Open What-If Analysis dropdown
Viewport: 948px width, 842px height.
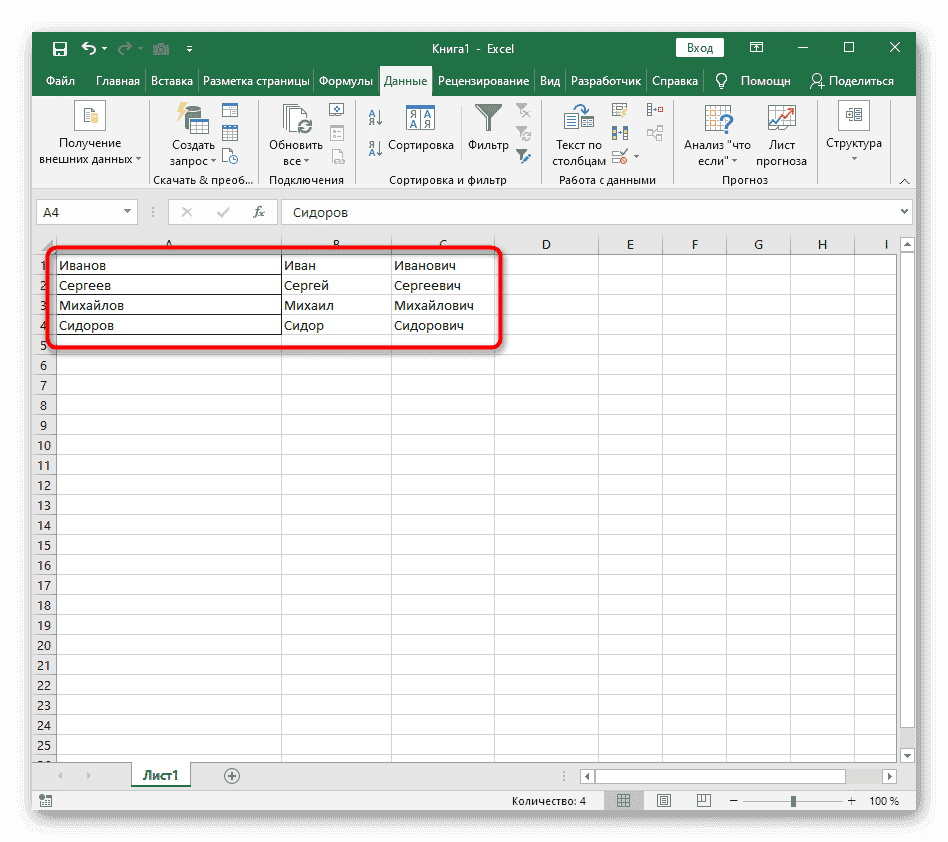pyautogui.click(x=717, y=135)
